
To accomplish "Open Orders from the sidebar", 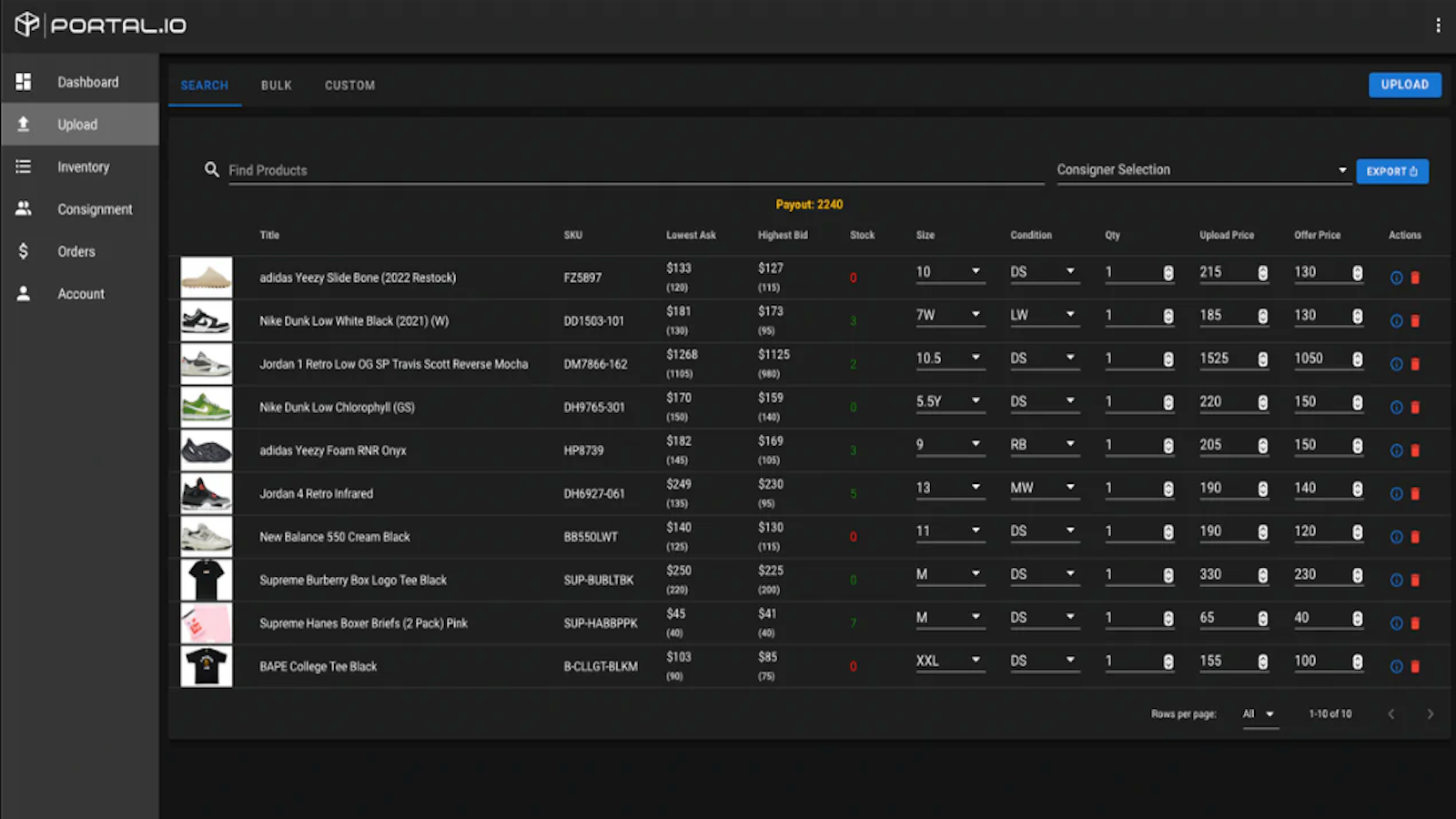I will coord(80,251).
